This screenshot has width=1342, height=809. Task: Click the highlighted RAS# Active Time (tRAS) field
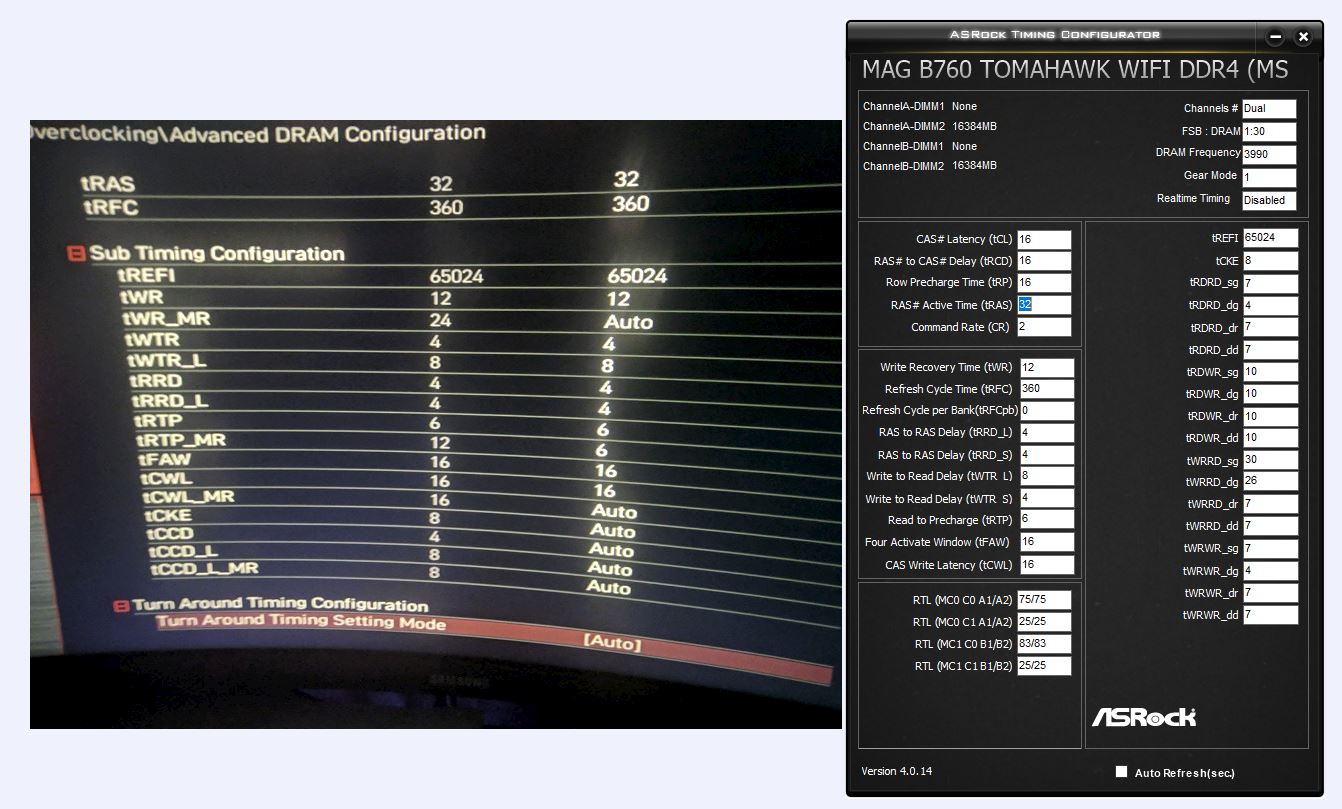1044,305
